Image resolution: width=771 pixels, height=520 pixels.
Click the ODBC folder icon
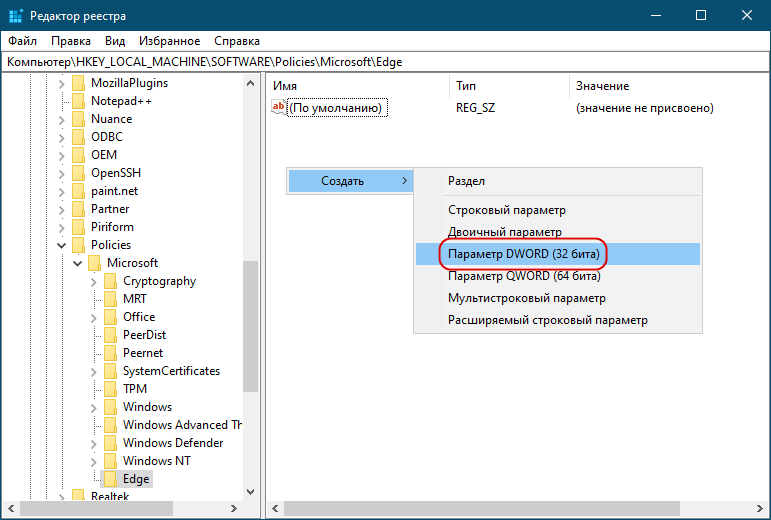point(79,137)
